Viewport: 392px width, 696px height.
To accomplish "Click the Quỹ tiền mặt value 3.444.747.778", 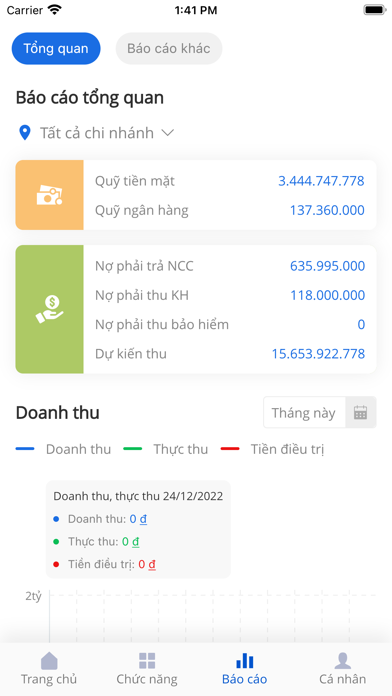I will pos(321,181).
